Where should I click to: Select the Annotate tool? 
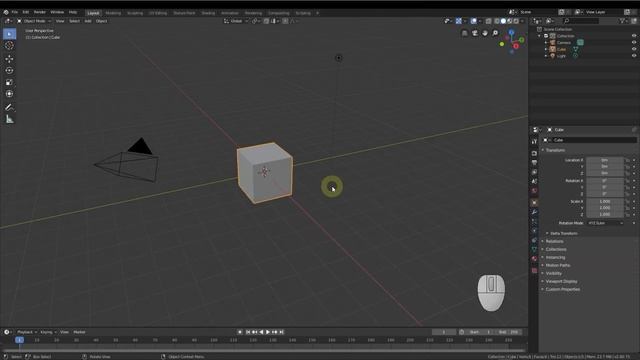click(9, 107)
